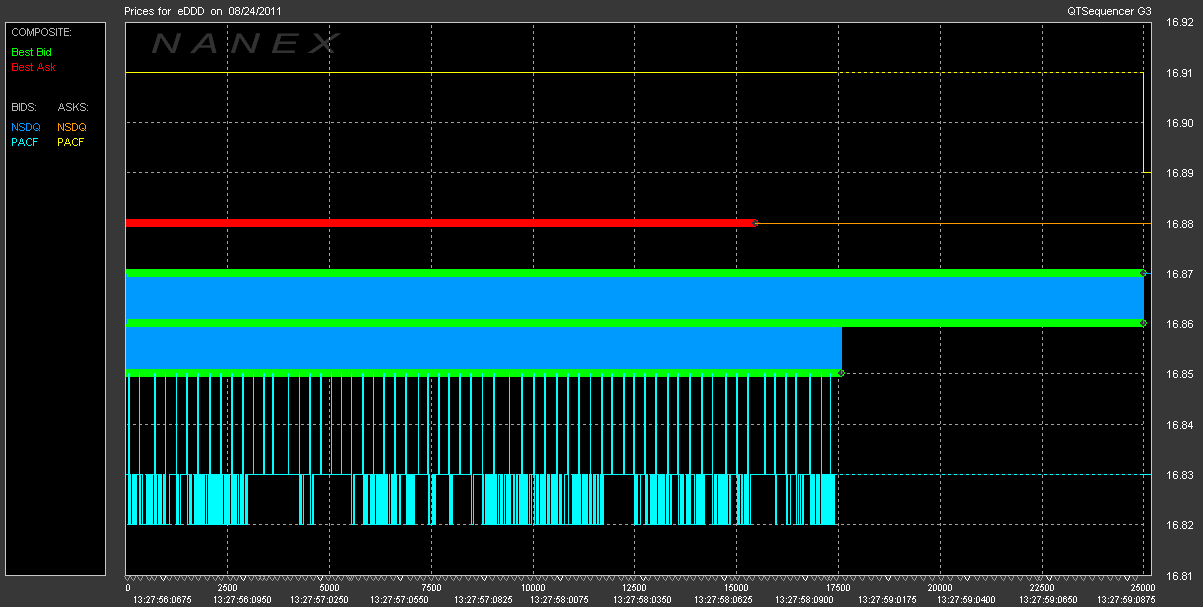Click the end marker of red Best Ask line

(x=755, y=223)
